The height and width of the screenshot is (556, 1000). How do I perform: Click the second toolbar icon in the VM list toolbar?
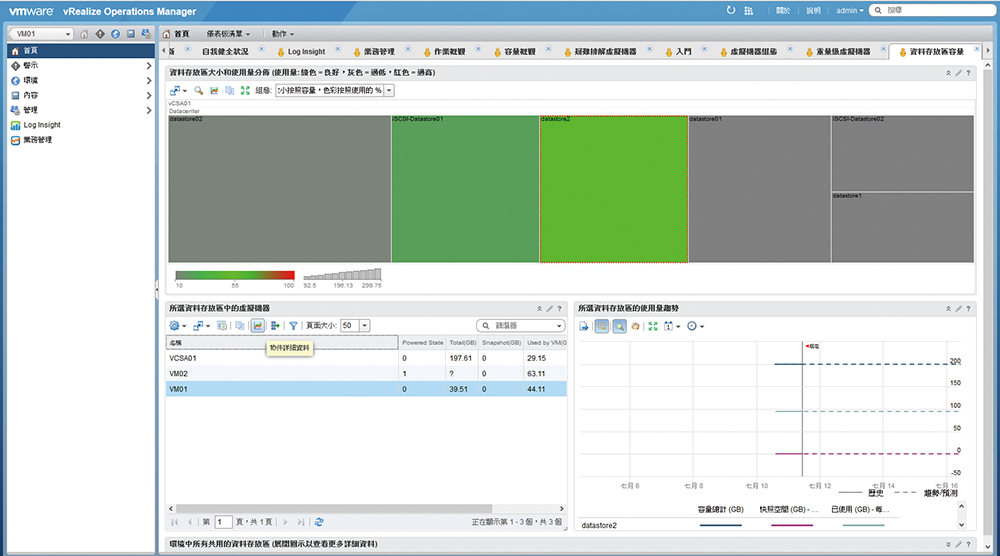click(201, 326)
